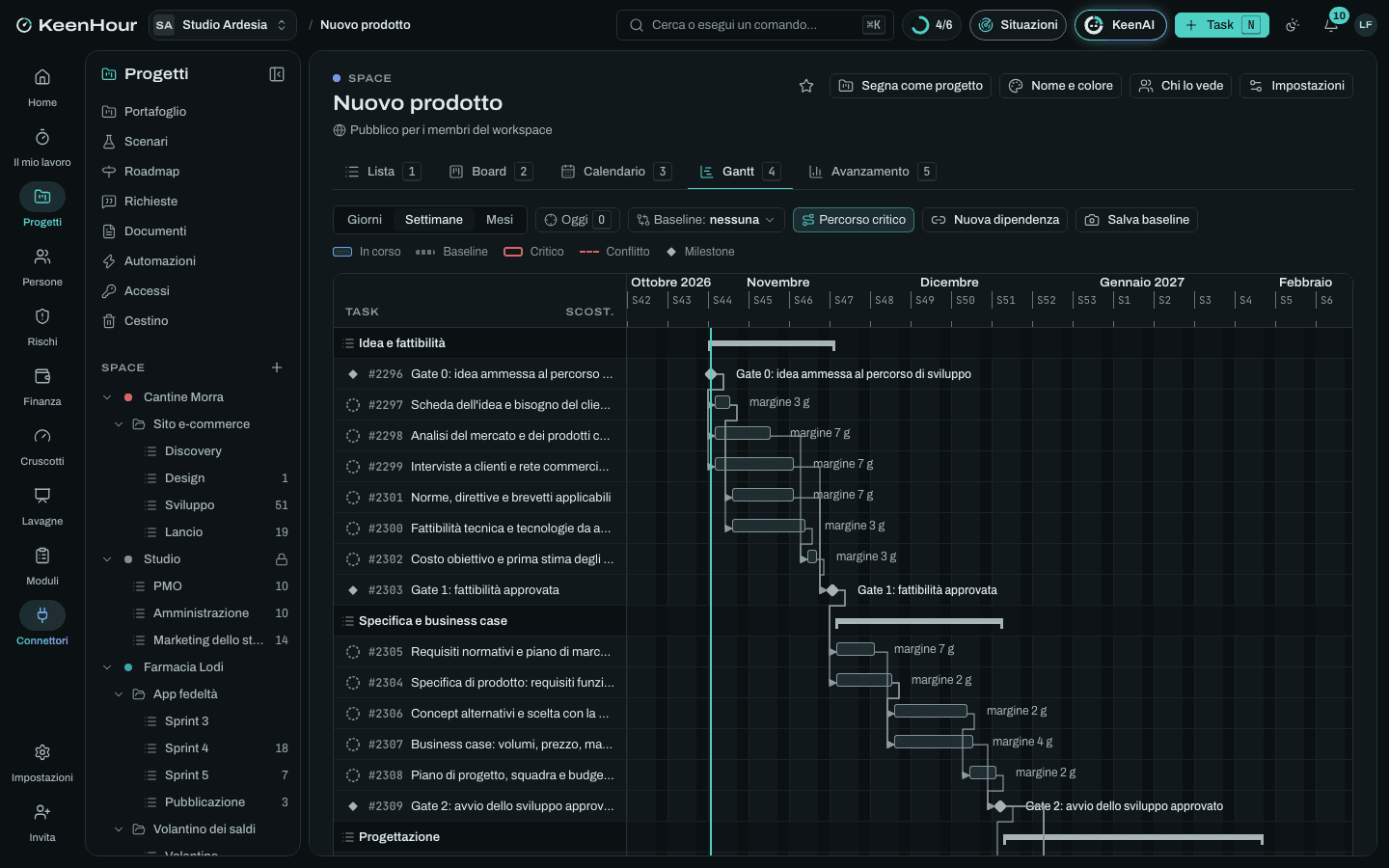Collapse Studio space chevron

tap(107, 559)
